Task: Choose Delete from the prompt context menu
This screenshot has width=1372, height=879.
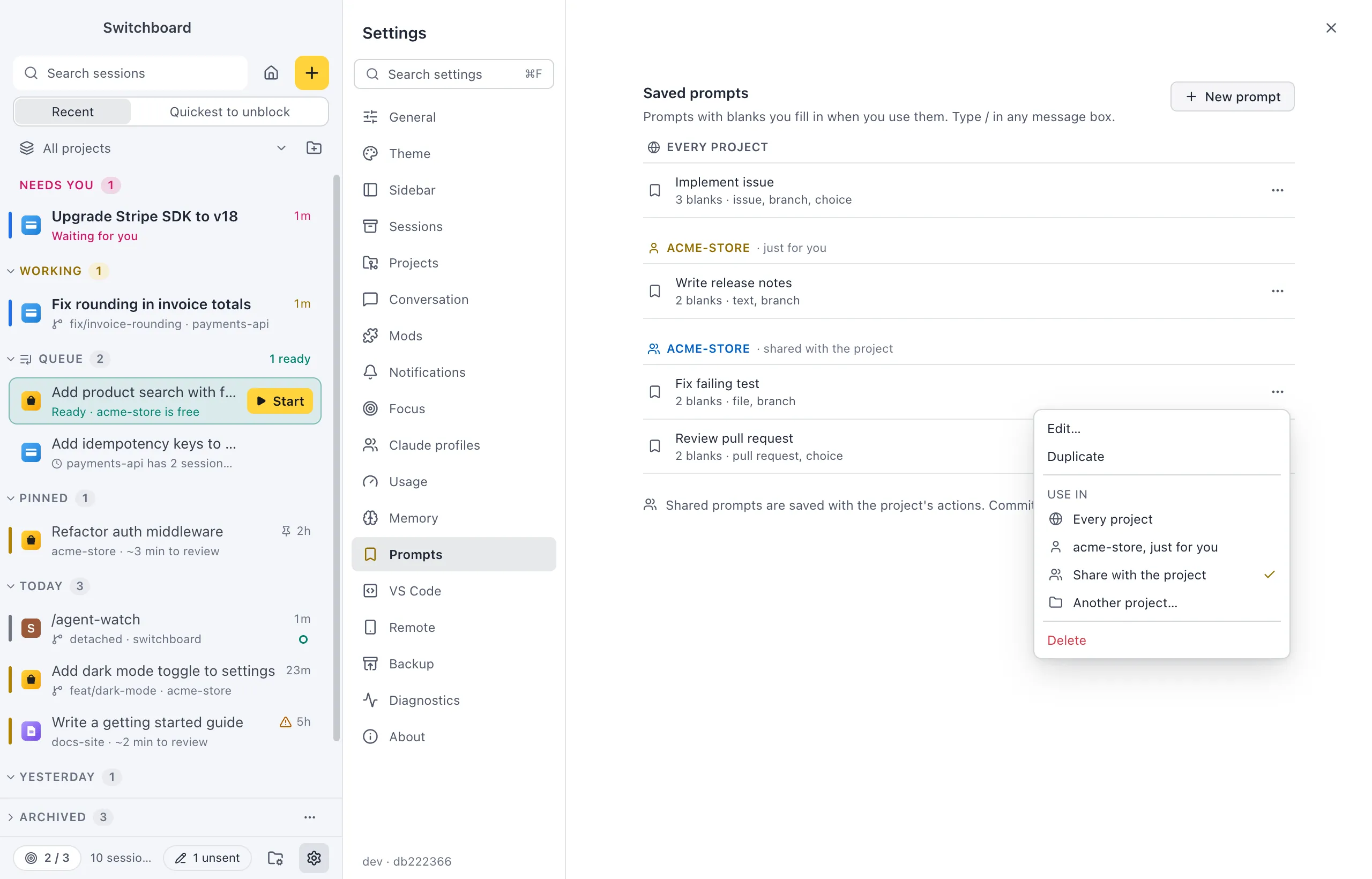Action: pos(1161,640)
